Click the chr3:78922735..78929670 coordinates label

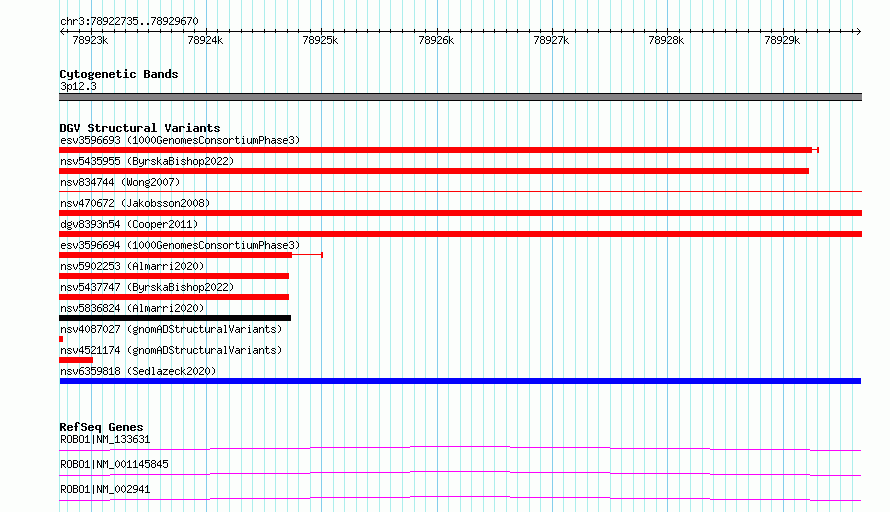[x=129, y=21]
